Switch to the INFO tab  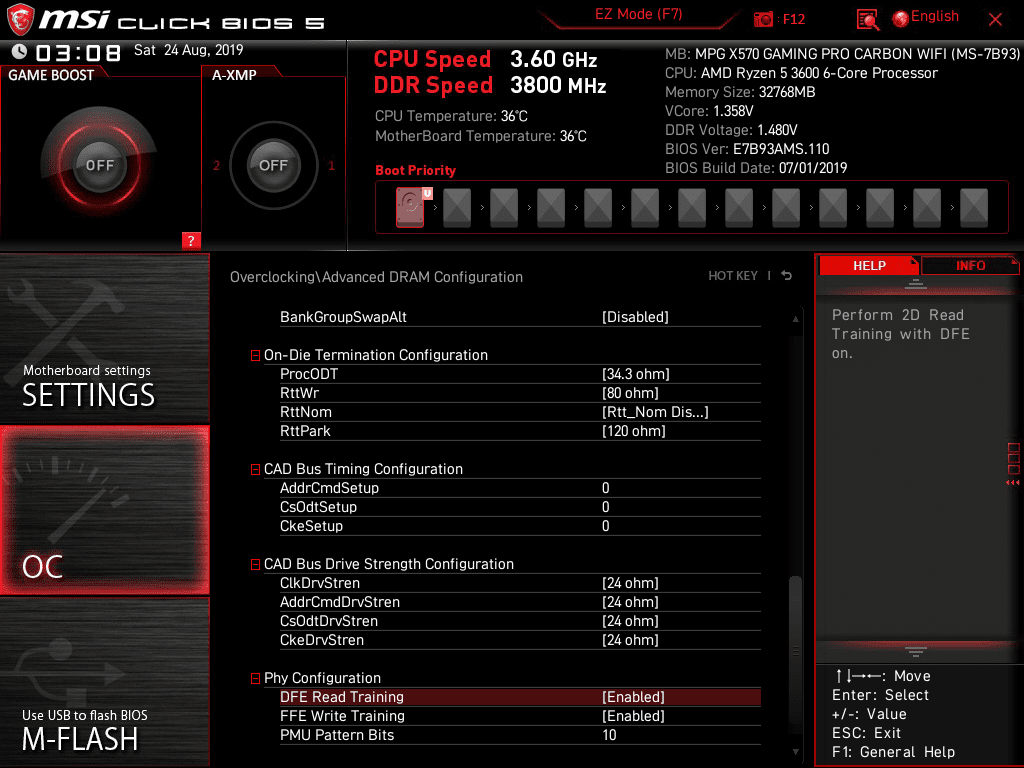pyautogui.click(x=970, y=265)
